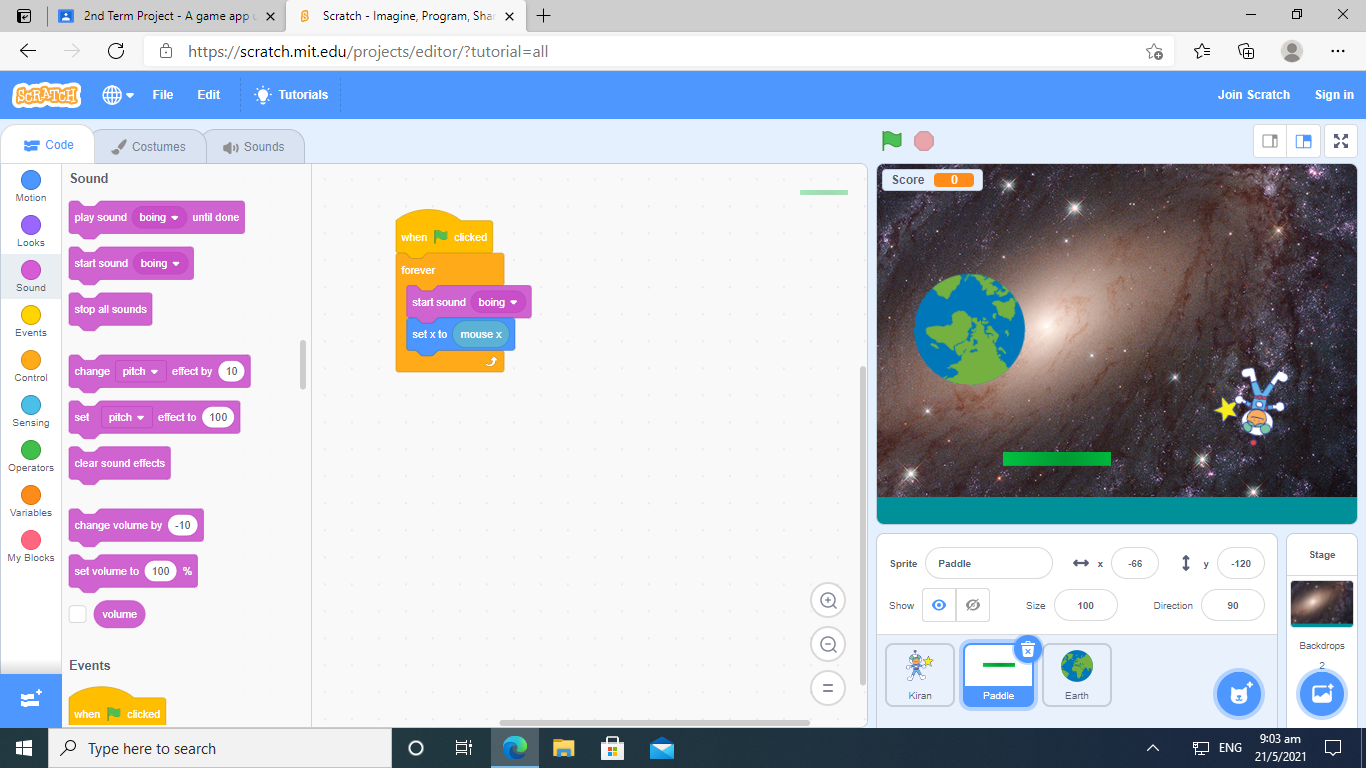The image size is (1366, 768).
Task: Zoom out on the code workspace
Action: (x=828, y=644)
